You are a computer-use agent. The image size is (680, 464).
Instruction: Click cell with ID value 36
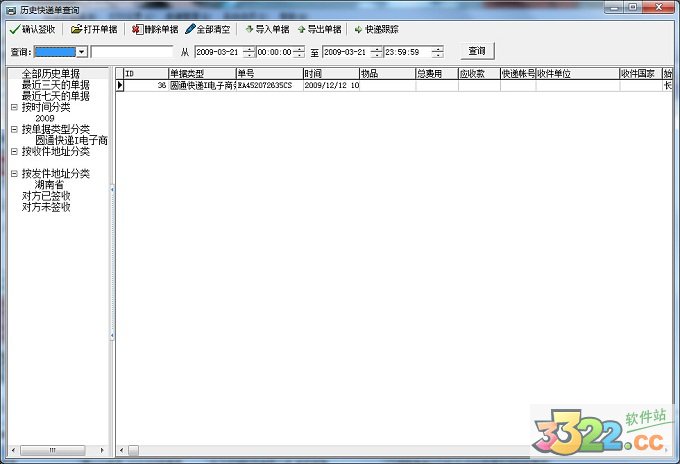[x=146, y=85]
